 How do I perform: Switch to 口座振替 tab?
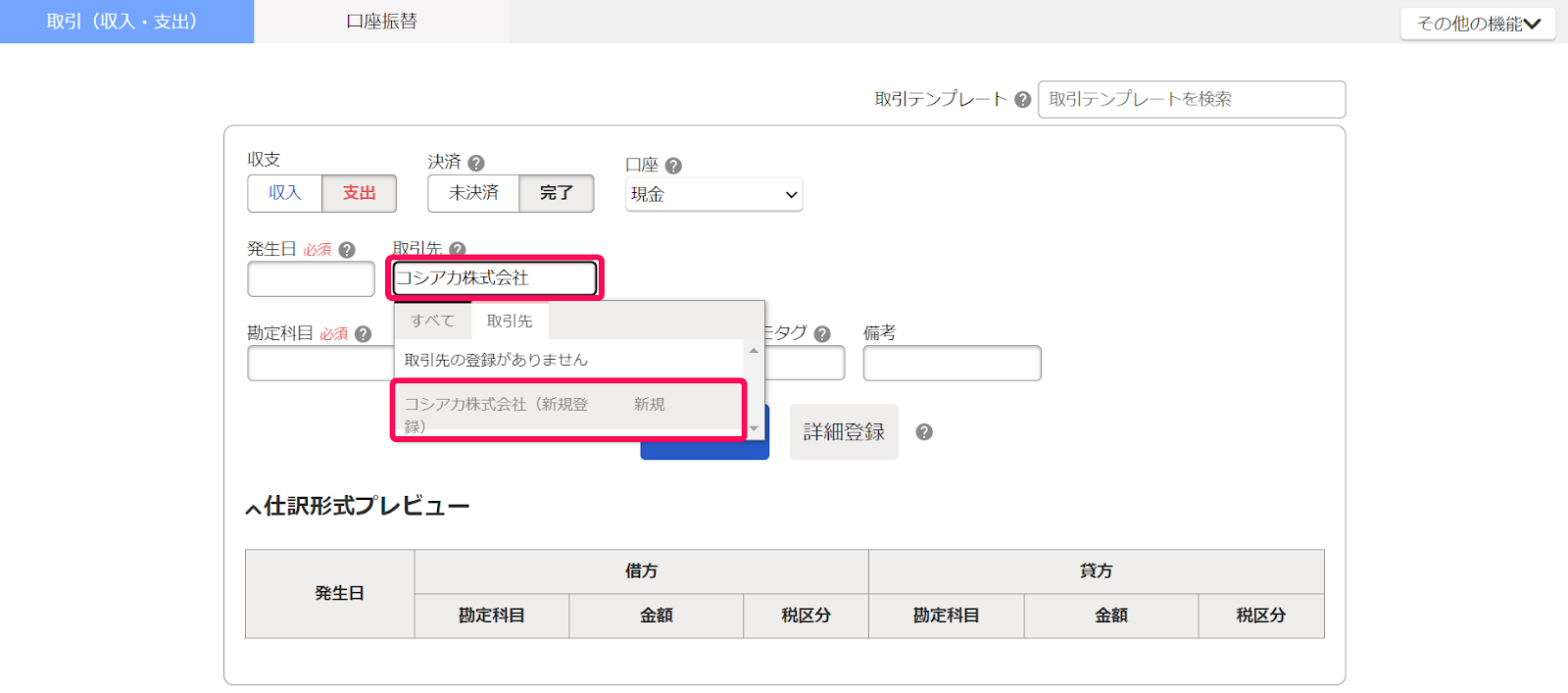[x=381, y=22]
